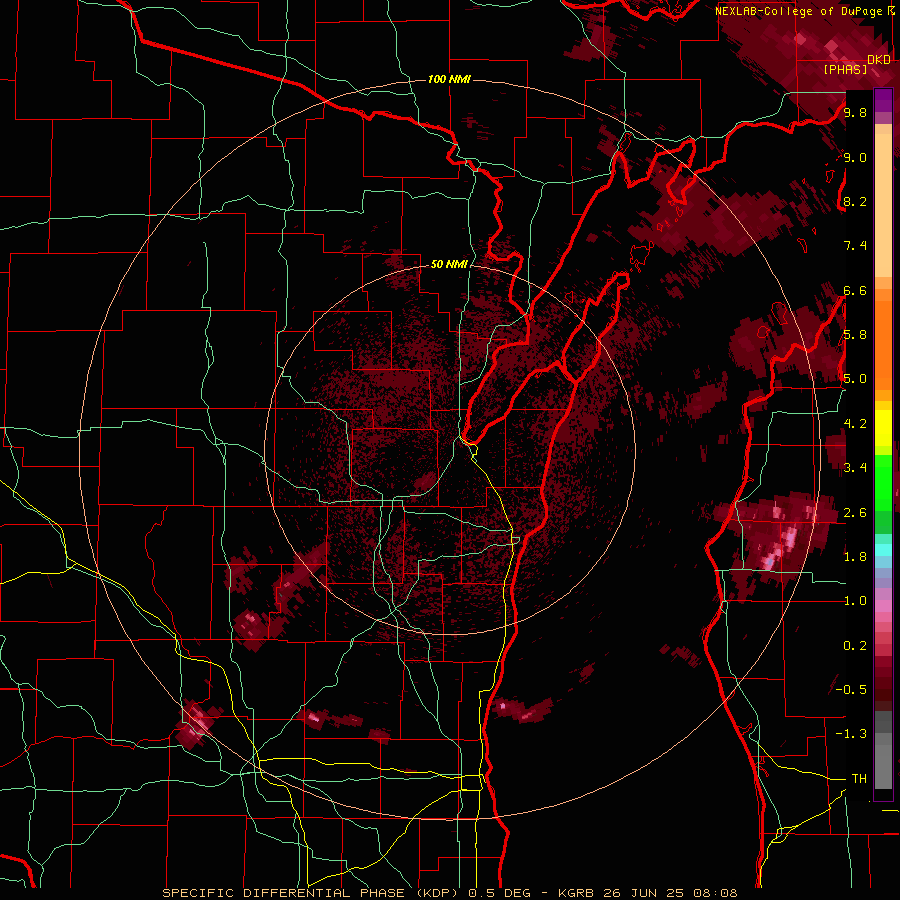Image resolution: width=900 pixels, height=900 pixels.
Task: Click the DKD label above the color scale
Action: pos(879,60)
